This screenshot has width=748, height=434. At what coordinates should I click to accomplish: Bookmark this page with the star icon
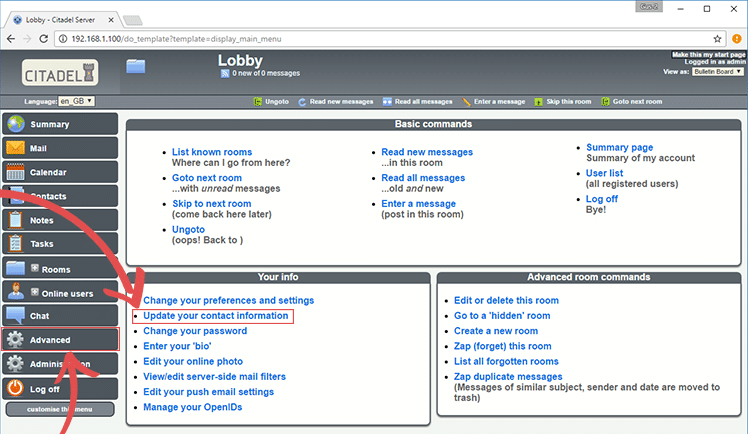[x=718, y=38]
